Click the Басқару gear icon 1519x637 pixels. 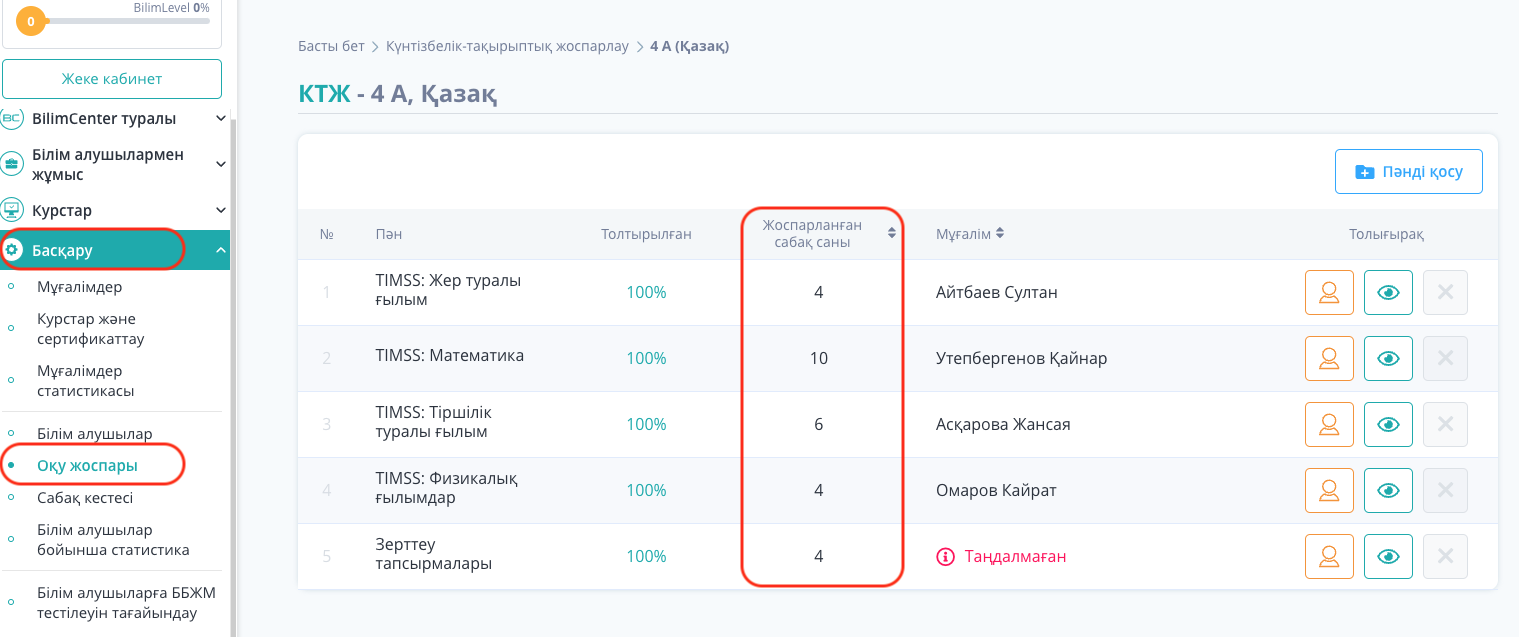click(x=13, y=250)
